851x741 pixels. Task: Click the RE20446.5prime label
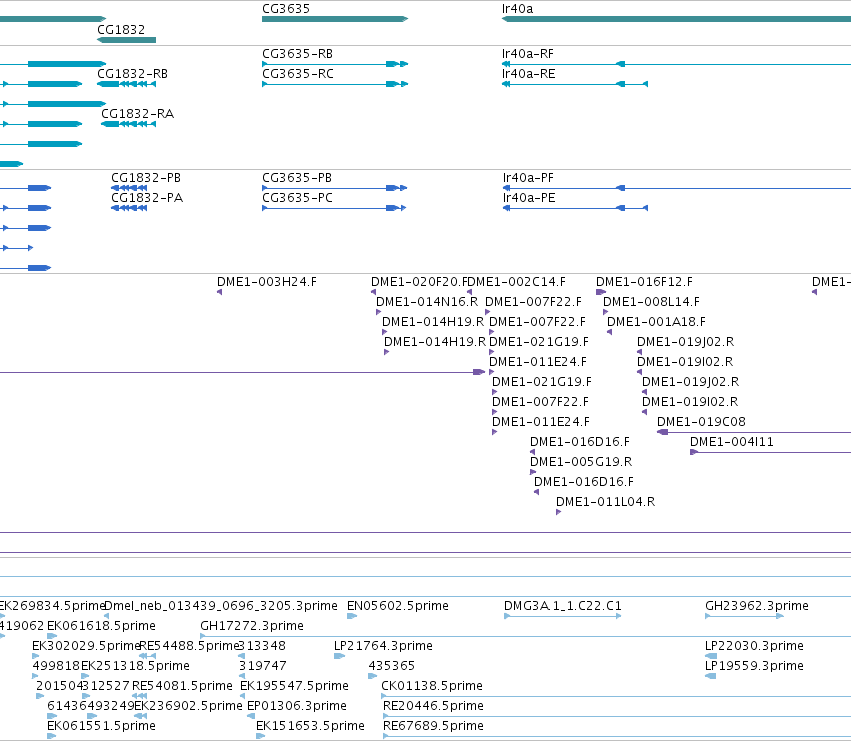[433, 706]
